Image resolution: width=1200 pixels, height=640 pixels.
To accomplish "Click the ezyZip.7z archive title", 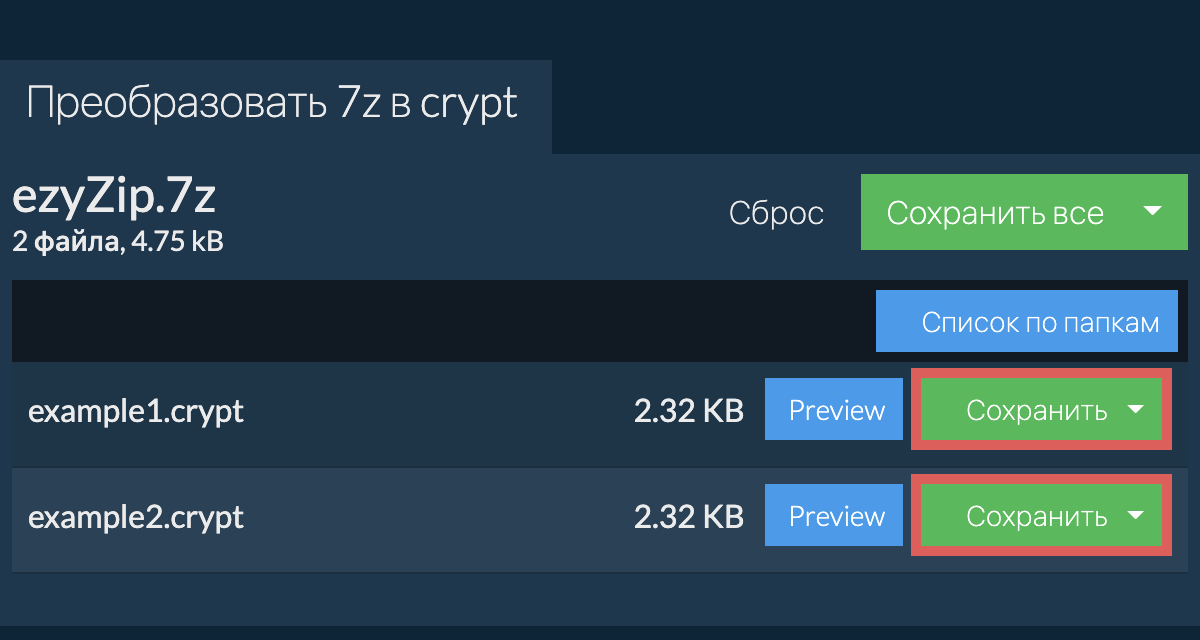I will tap(114, 198).
